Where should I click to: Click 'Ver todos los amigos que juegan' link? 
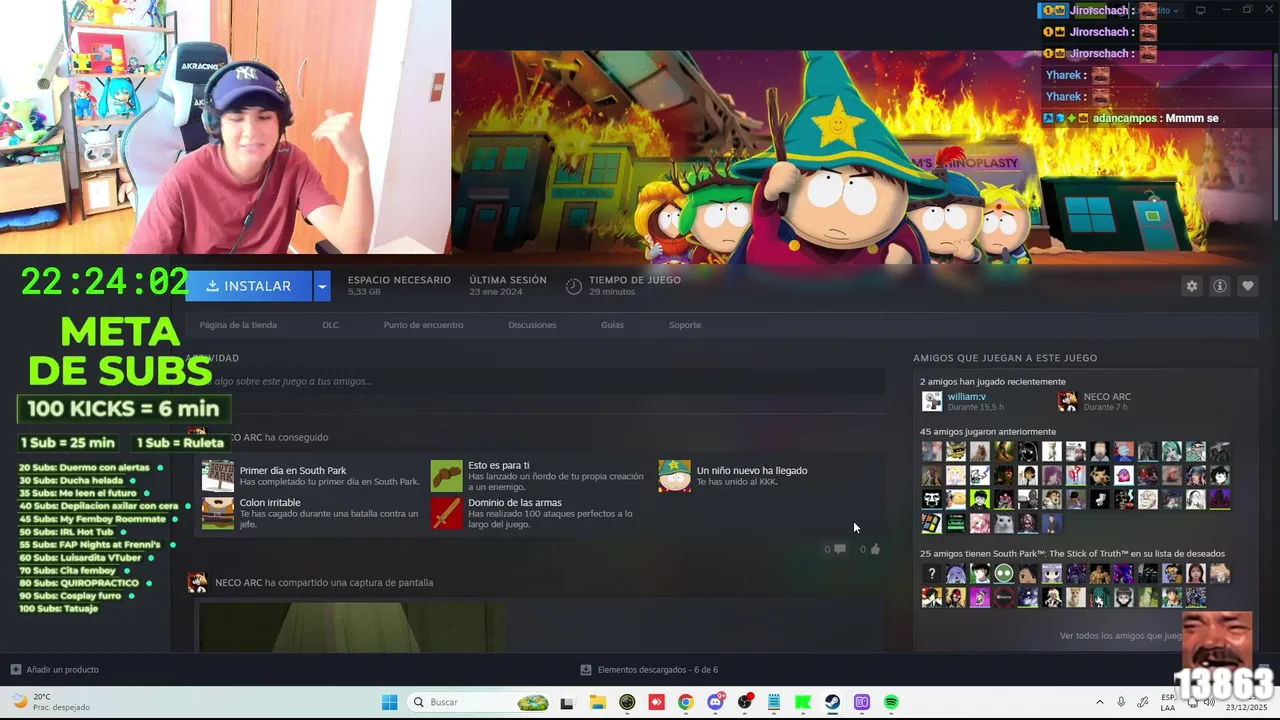tap(1120, 636)
